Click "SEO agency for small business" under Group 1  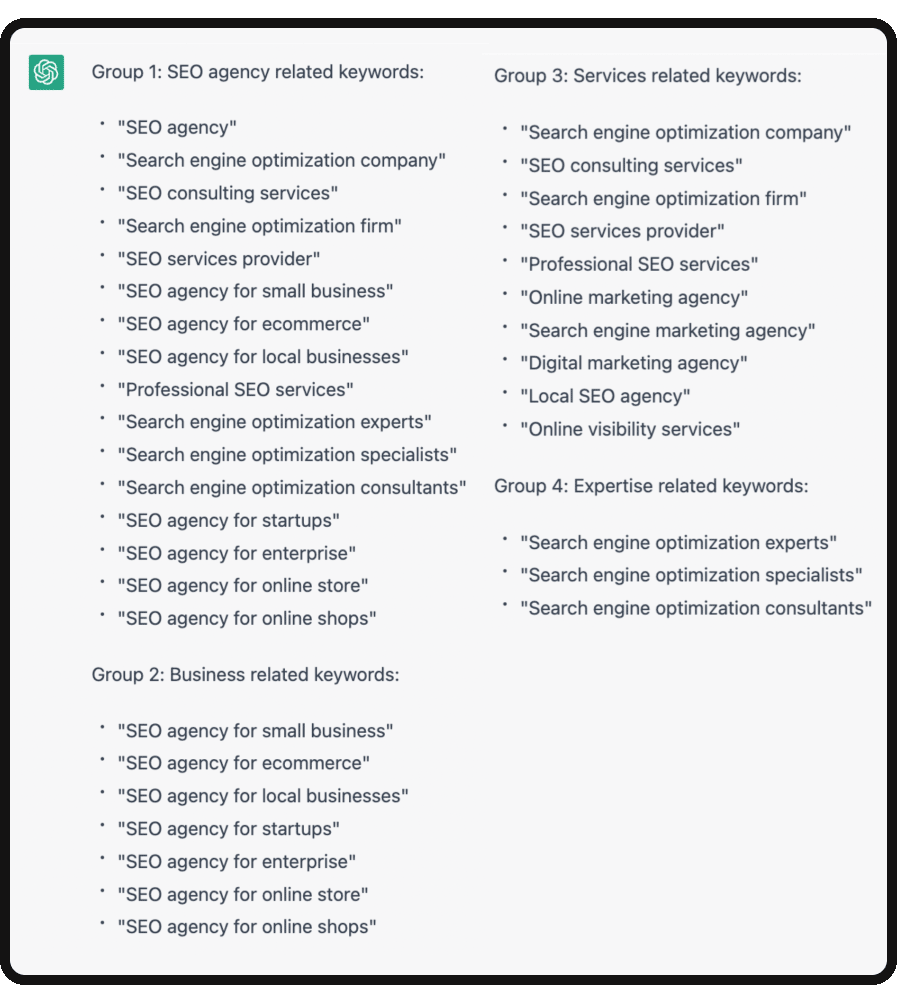(255, 291)
